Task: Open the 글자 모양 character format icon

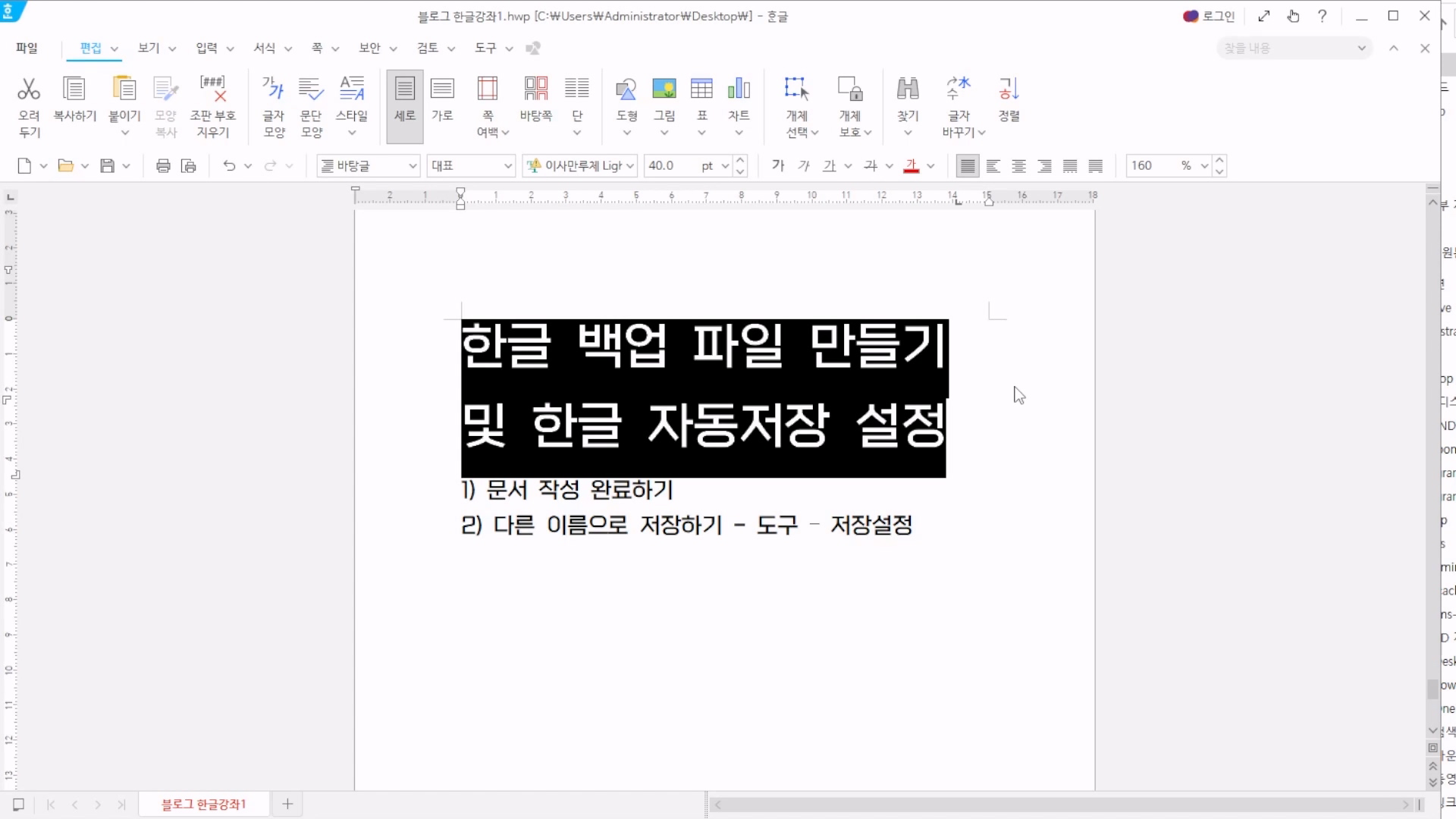Action: (x=273, y=89)
